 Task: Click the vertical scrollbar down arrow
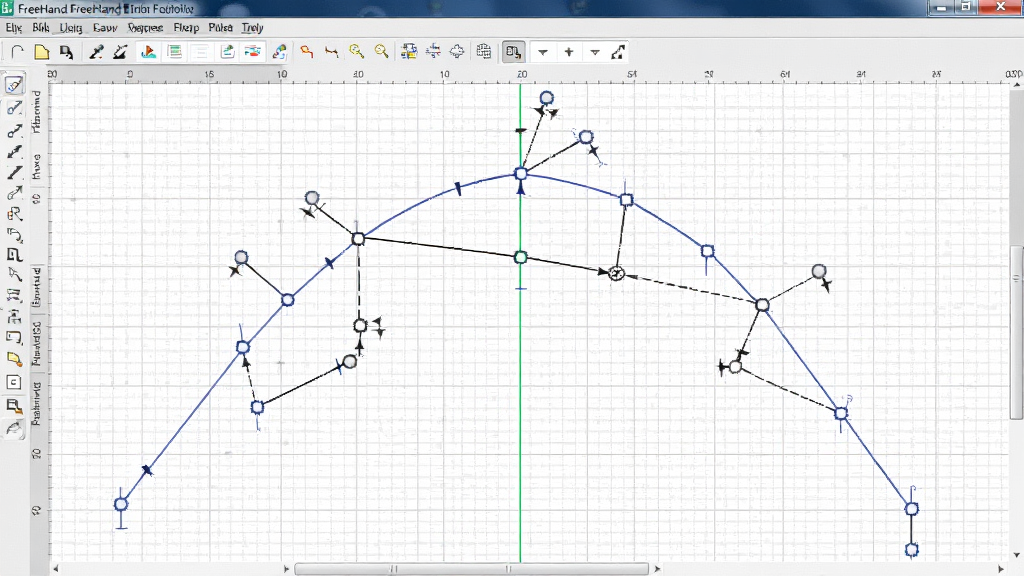[x=1017, y=556]
